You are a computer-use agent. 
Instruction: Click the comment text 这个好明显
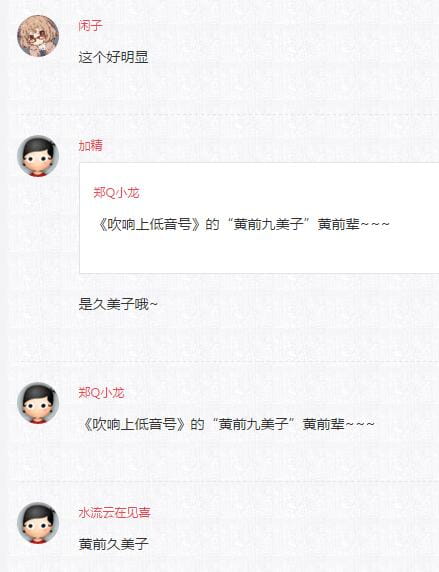[113, 57]
